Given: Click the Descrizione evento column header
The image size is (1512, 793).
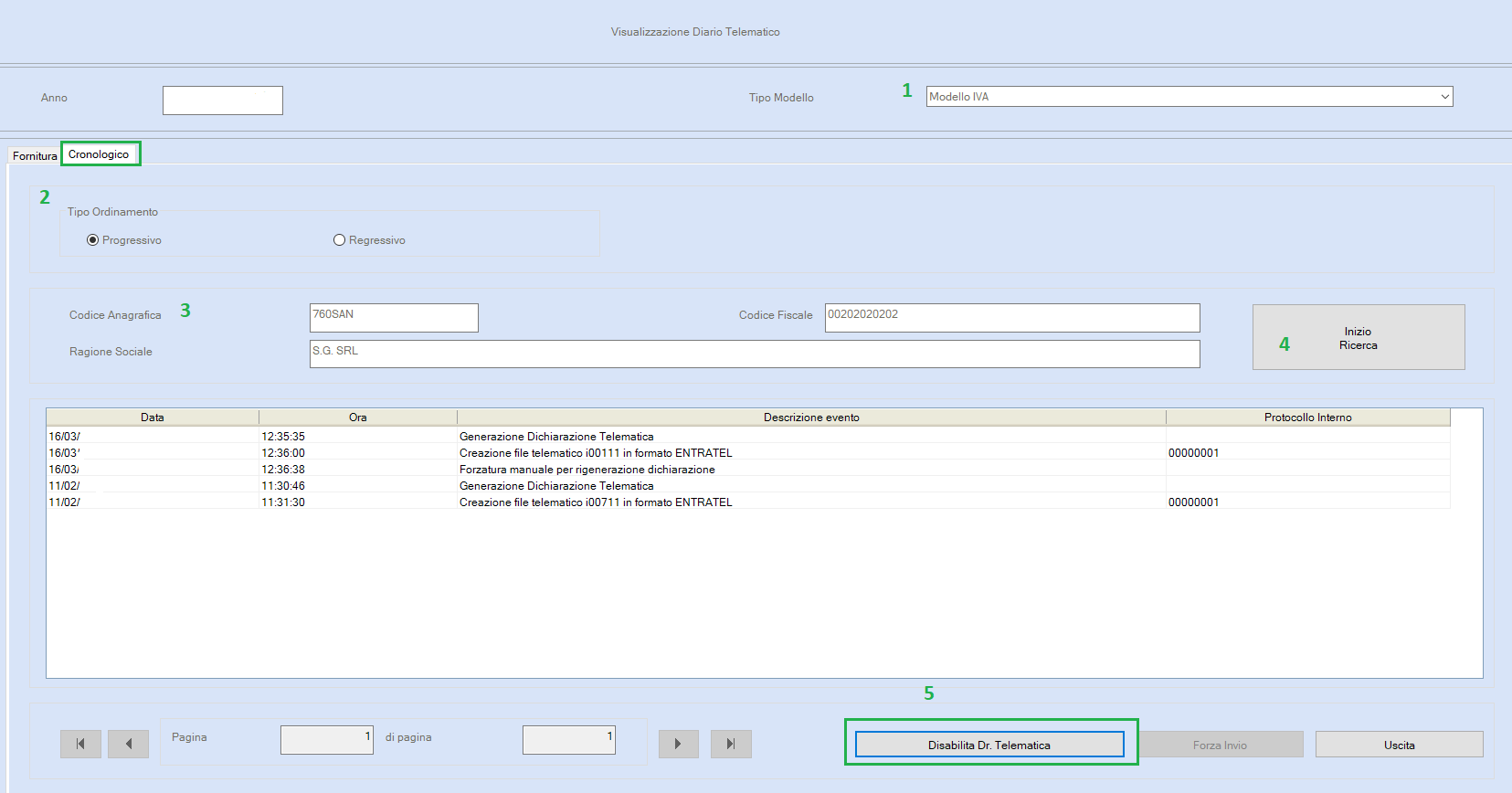Looking at the screenshot, I should click(x=811, y=418).
